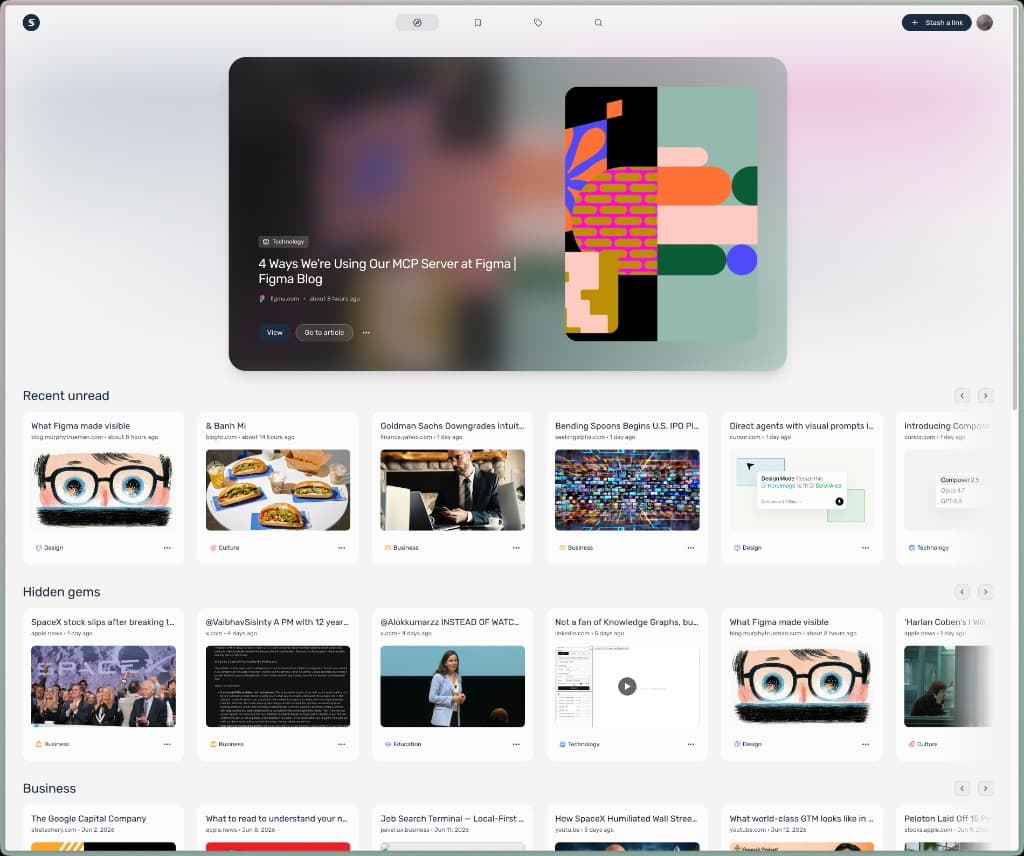The height and width of the screenshot is (856, 1024).
Task: Click Business tag on Bending Spoons card
Action: pos(575,548)
